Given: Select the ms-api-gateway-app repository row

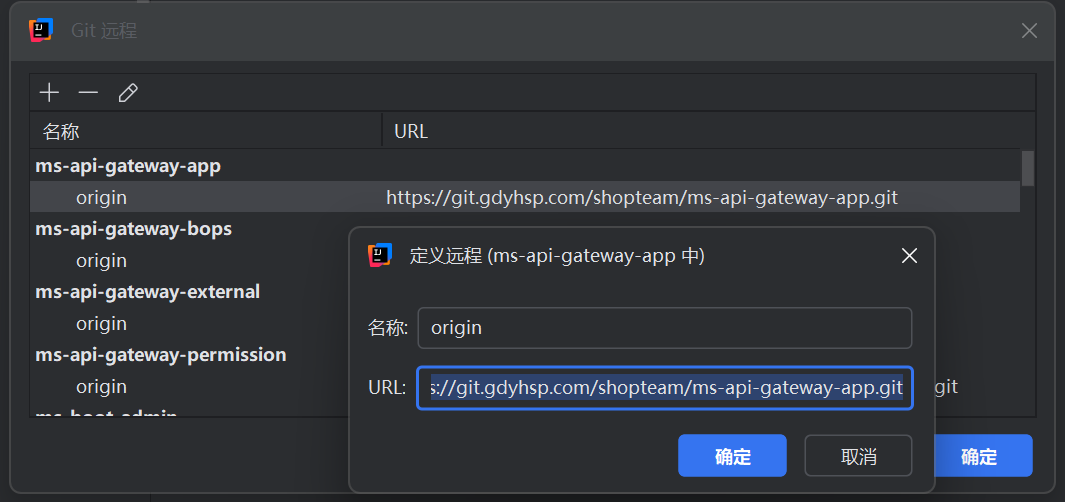Looking at the screenshot, I should (x=128, y=166).
